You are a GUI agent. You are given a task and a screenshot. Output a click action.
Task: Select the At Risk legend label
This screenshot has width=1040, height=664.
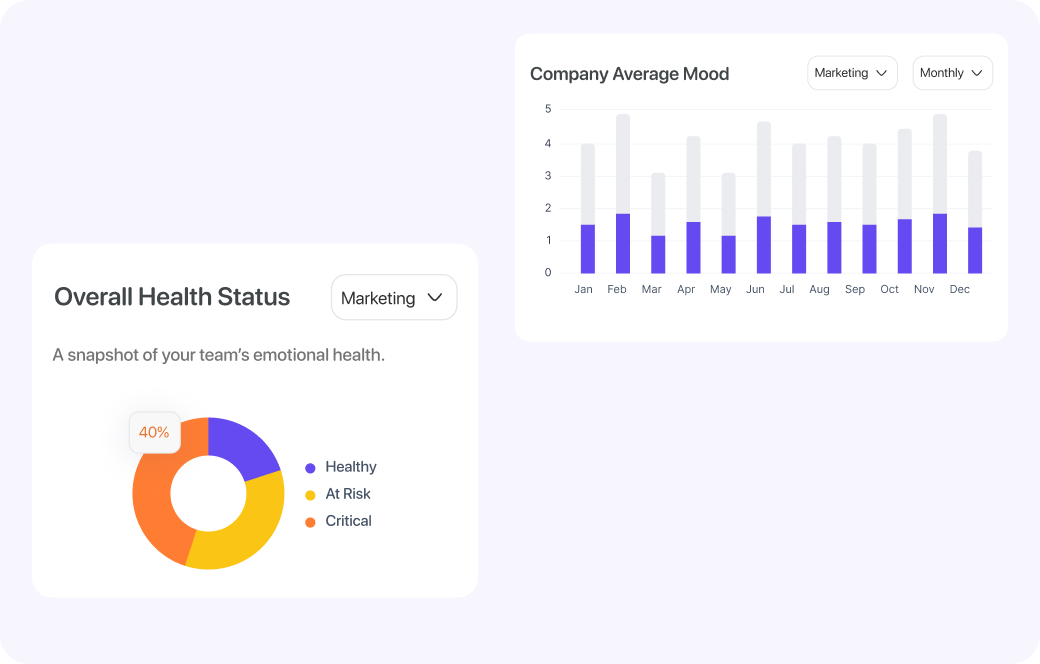coord(348,494)
